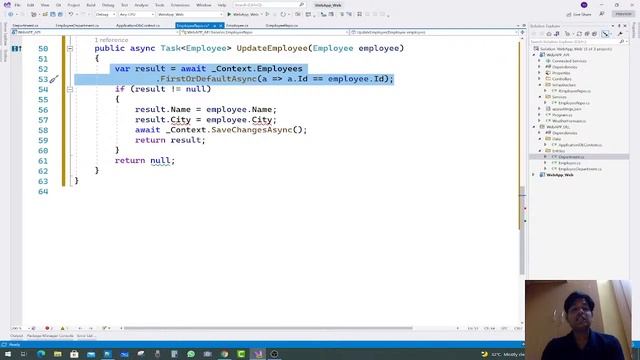Screen dimensions: 640x360
Task: Select EmployeeDepartment.cs in Solution Explorer
Action: [580, 169]
